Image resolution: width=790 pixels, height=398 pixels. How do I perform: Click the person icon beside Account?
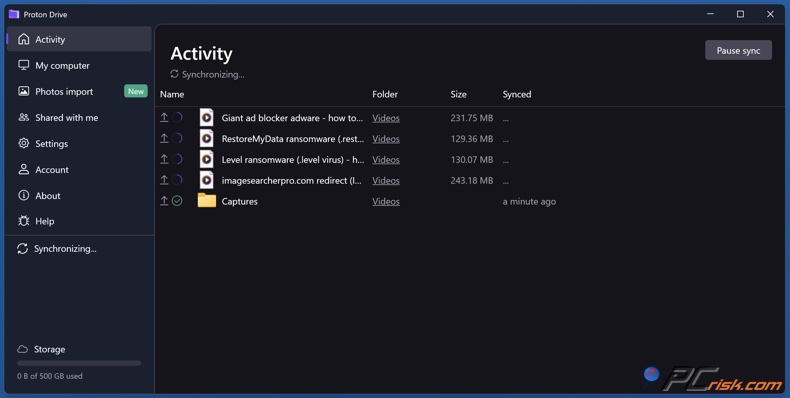[x=24, y=169]
